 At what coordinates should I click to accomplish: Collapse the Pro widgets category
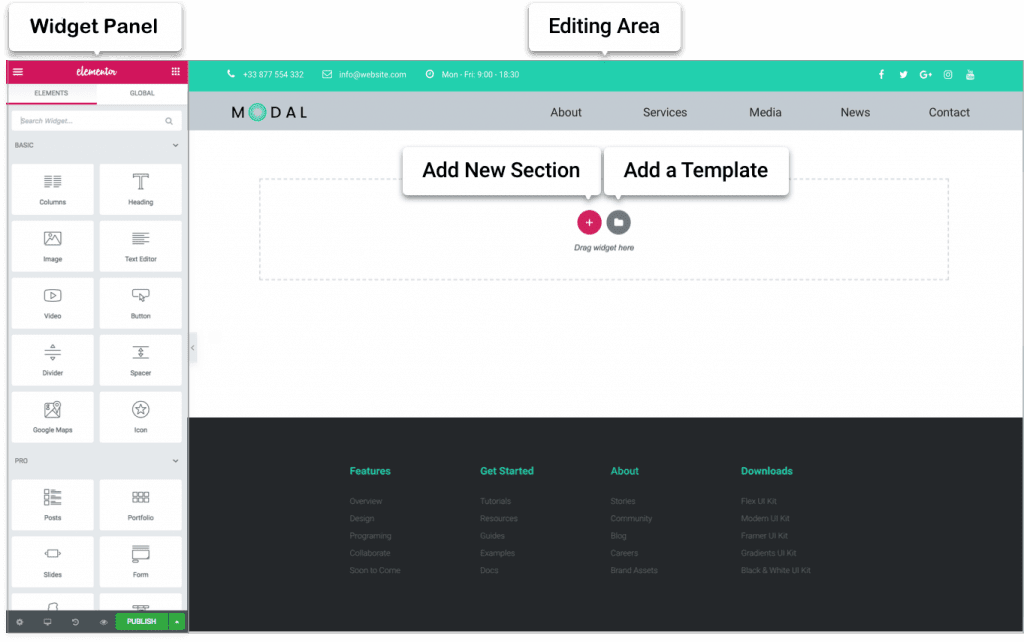[176, 461]
